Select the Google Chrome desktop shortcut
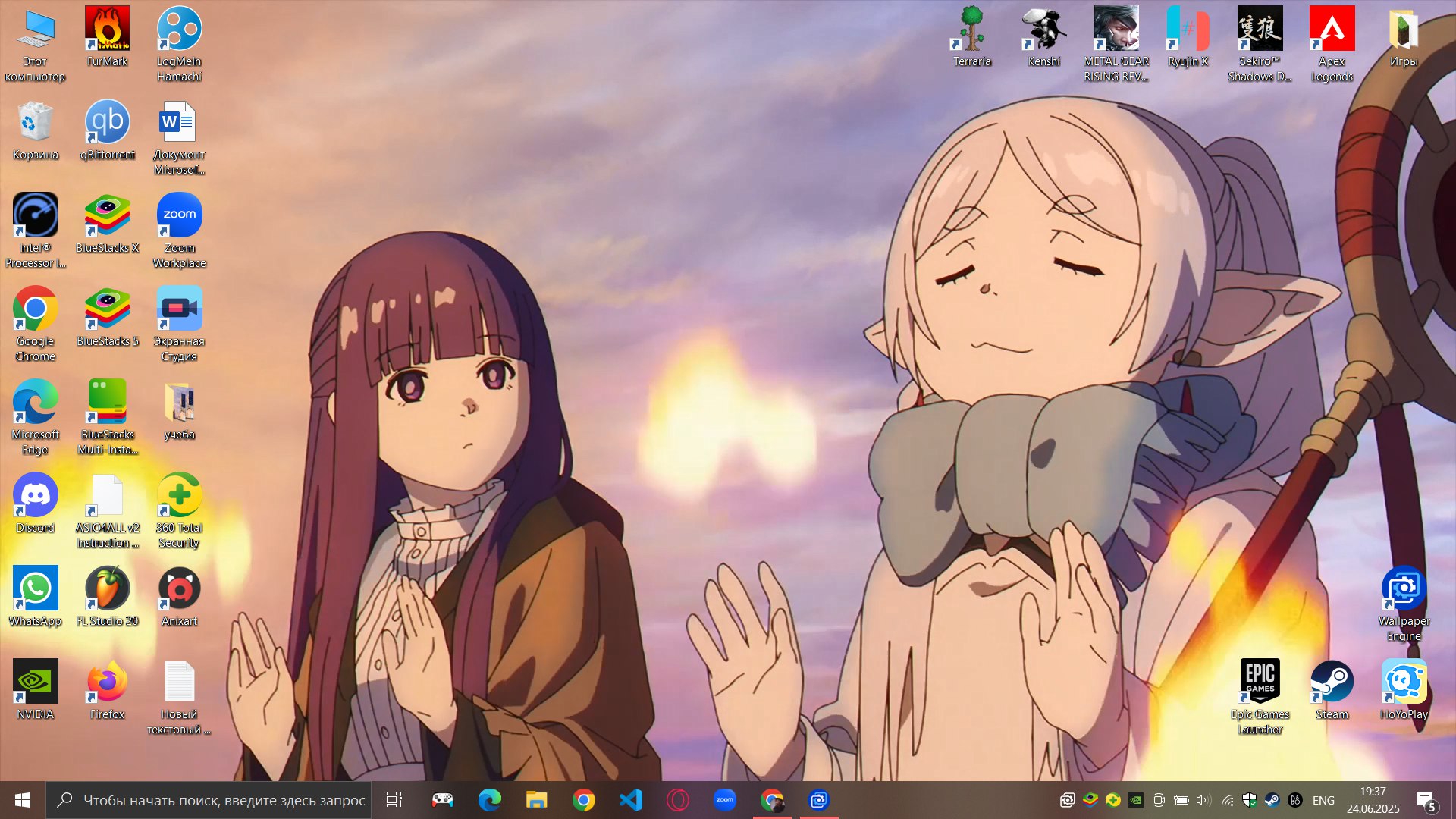The height and width of the screenshot is (819, 1456). (x=35, y=325)
